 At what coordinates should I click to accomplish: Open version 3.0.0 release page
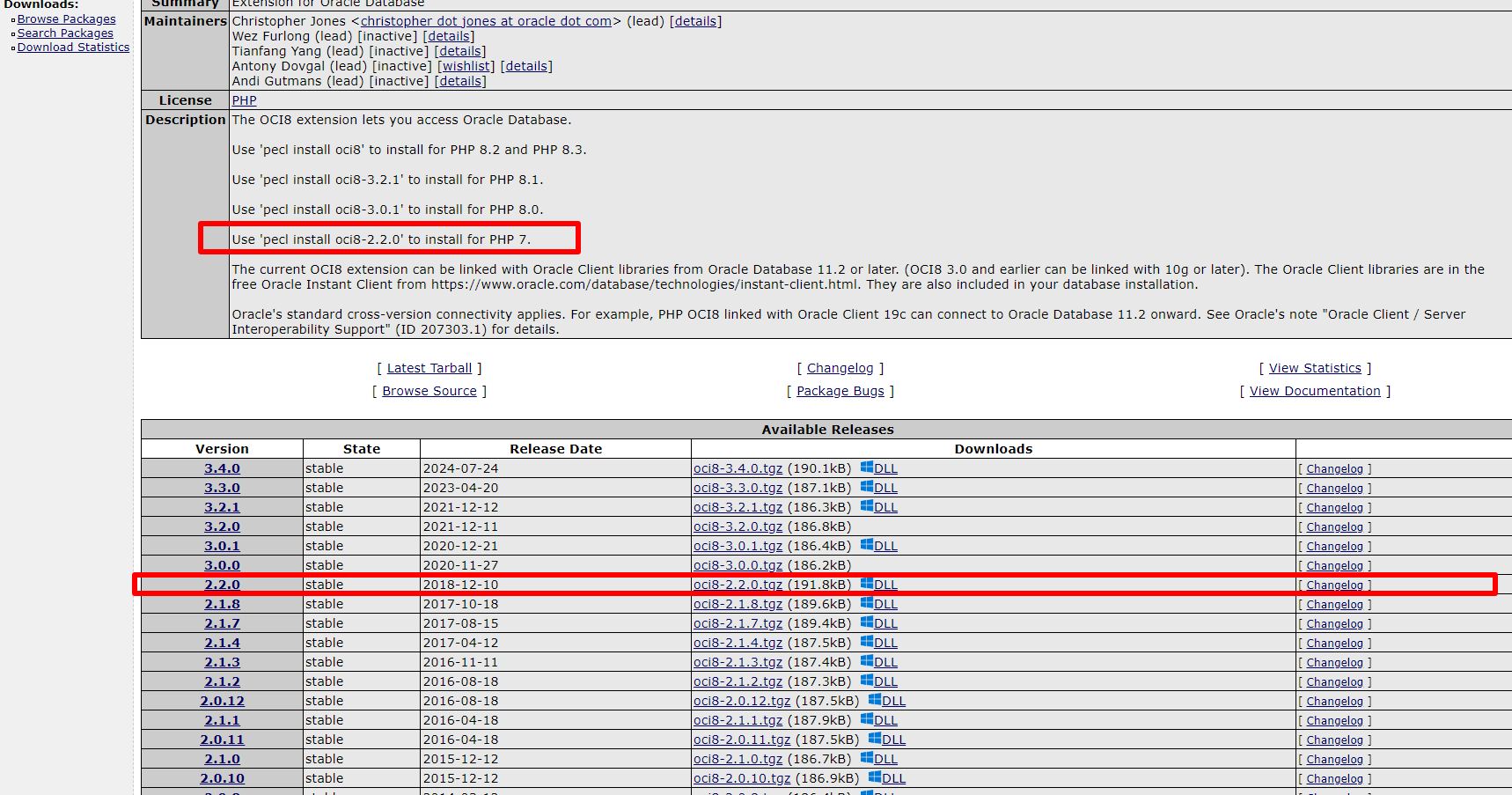[222, 565]
